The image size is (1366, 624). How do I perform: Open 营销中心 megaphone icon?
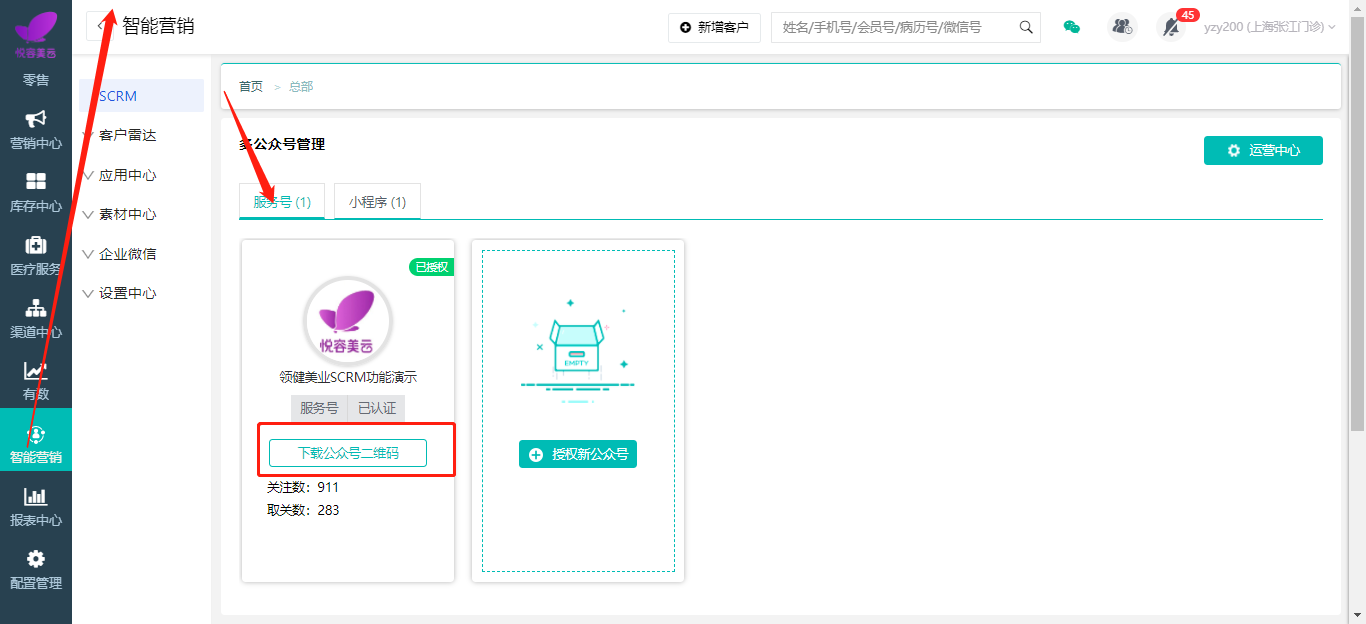coord(36,119)
